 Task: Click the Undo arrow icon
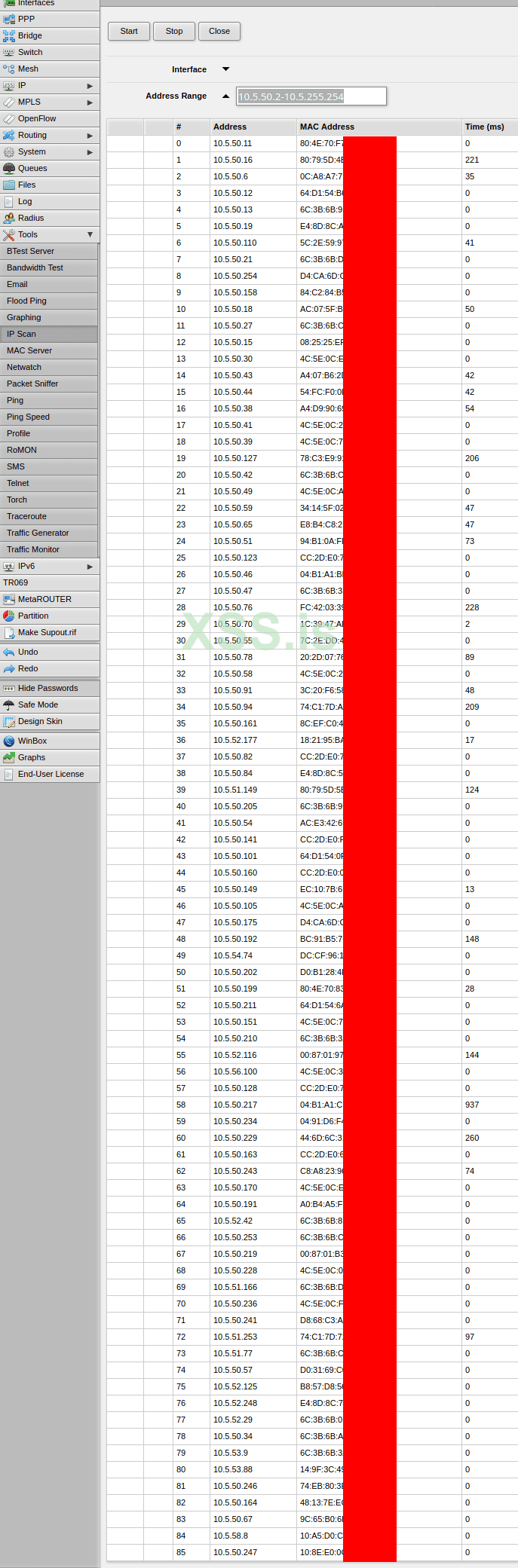point(9,652)
